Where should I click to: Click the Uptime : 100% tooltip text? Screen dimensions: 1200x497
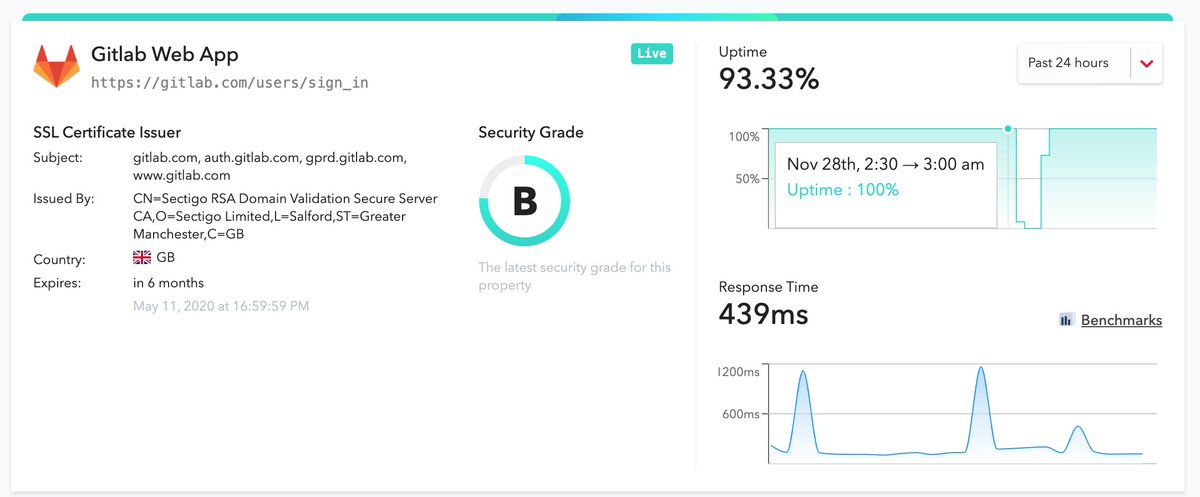coord(843,189)
